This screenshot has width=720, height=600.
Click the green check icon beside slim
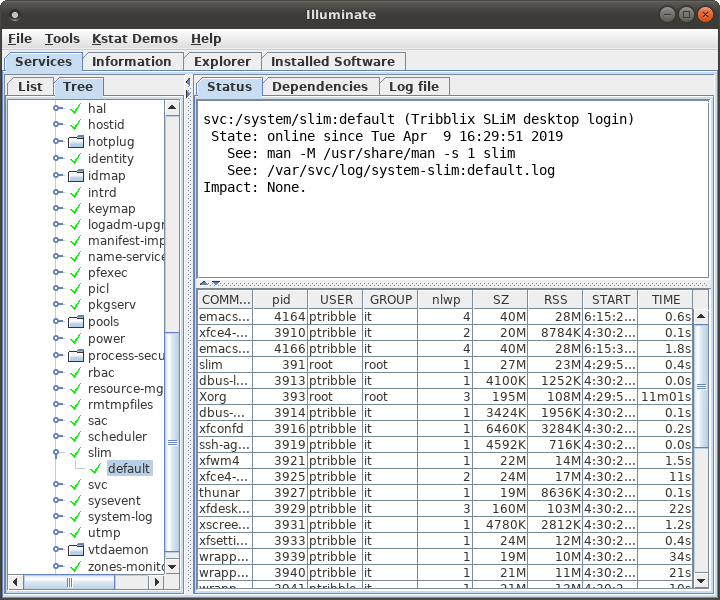(x=76, y=453)
